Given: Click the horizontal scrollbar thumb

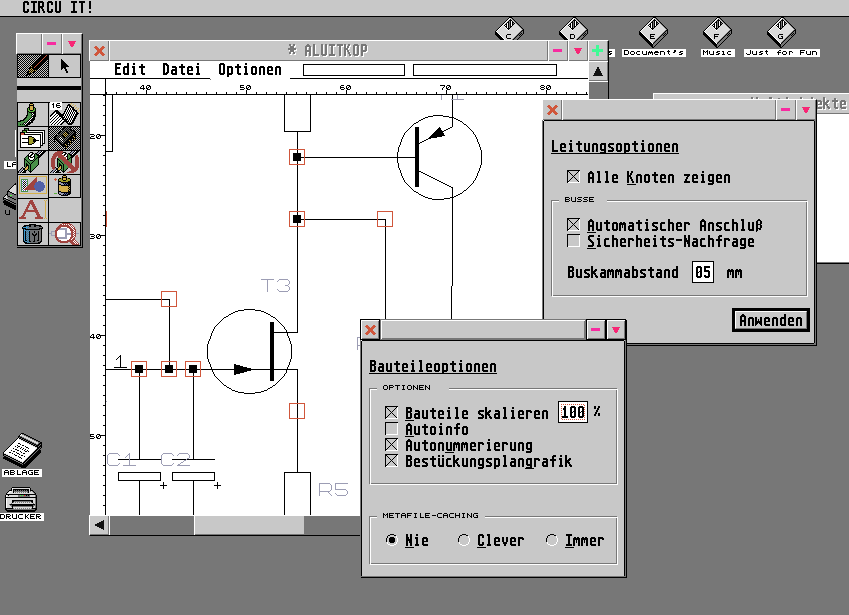Looking at the screenshot, I should click(x=249, y=525).
